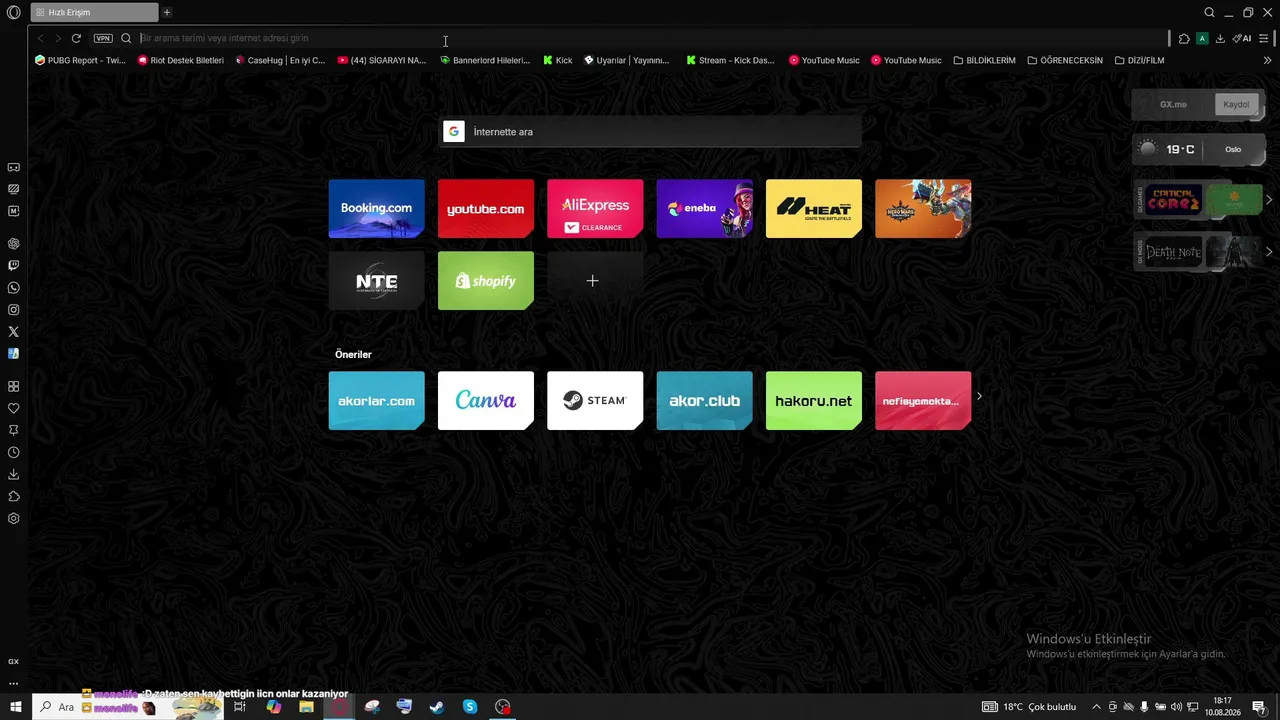The width and height of the screenshot is (1280, 720).
Task: Open Downloads icon in the sidebar
Action: (x=14, y=474)
